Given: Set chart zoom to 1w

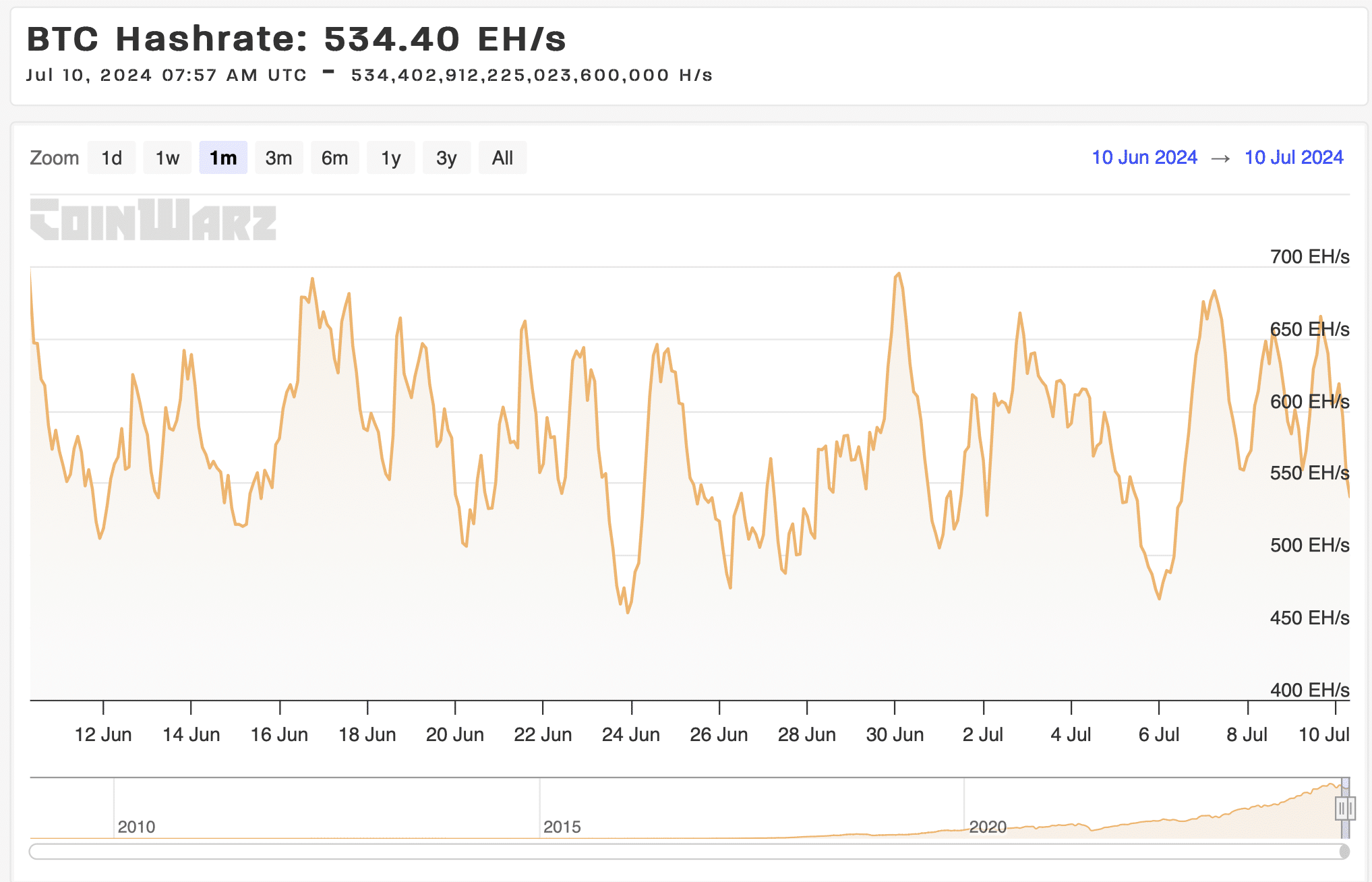Looking at the screenshot, I should point(167,158).
